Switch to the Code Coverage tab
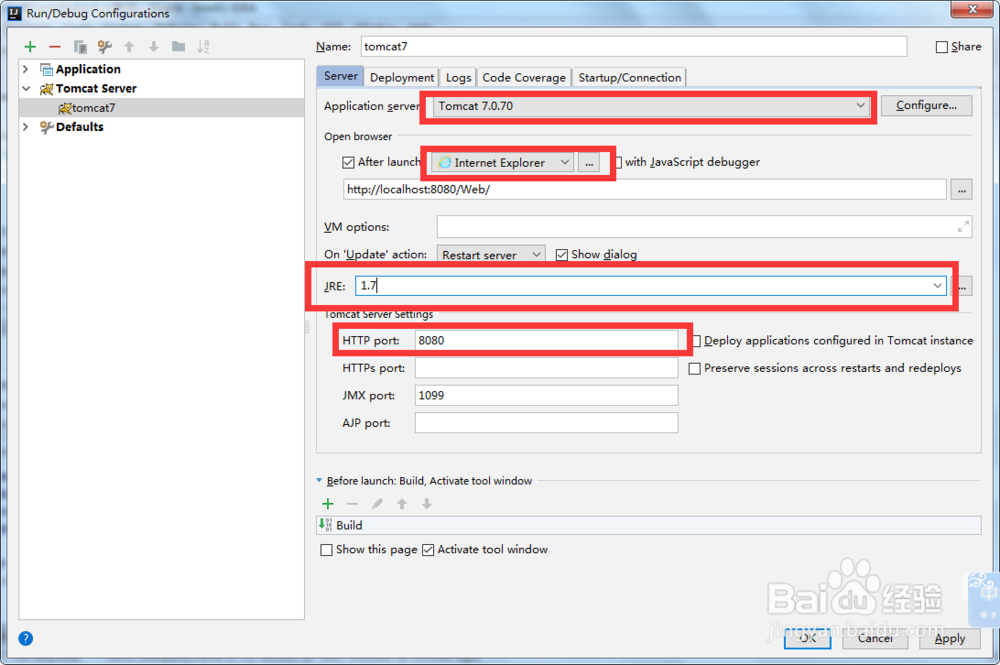1000x665 pixels. pos(524,76)
